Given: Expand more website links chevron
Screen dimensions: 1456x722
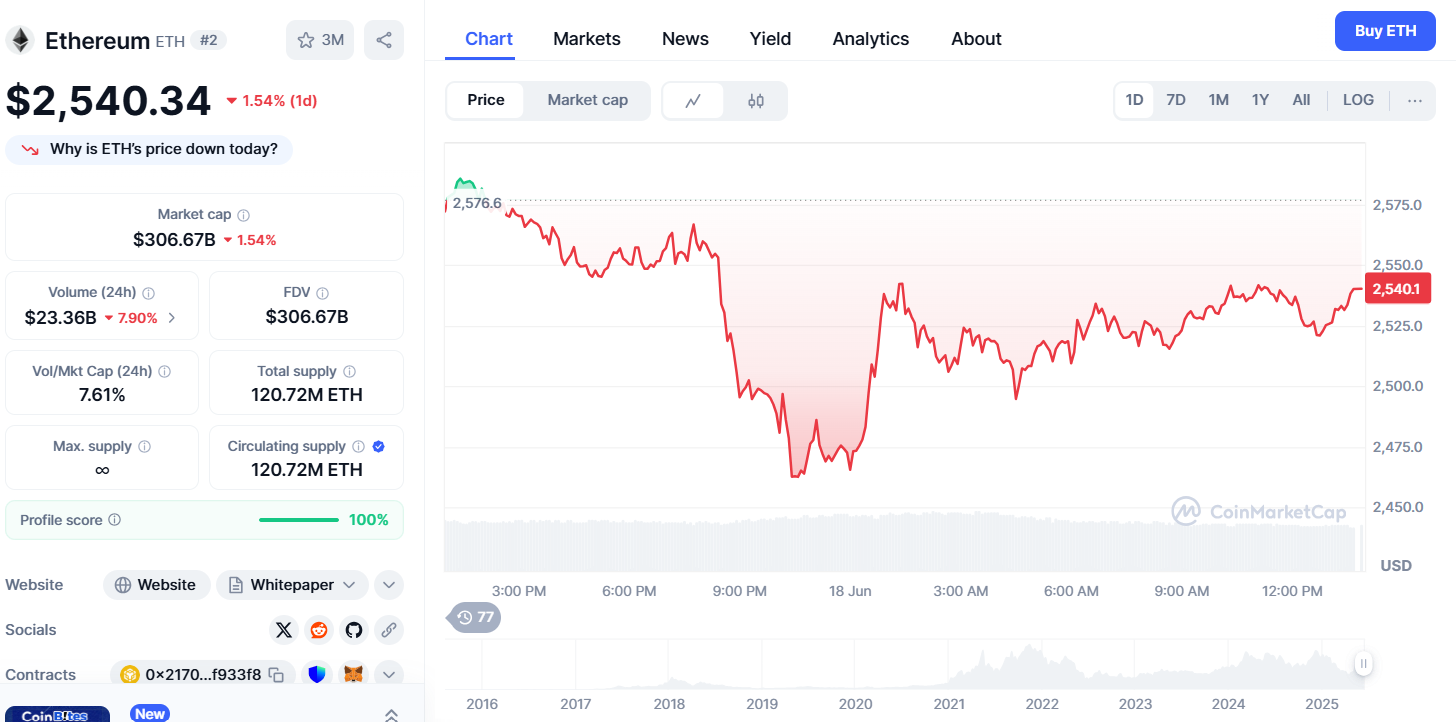Looking at the screenshot, I should coord(389,585).
